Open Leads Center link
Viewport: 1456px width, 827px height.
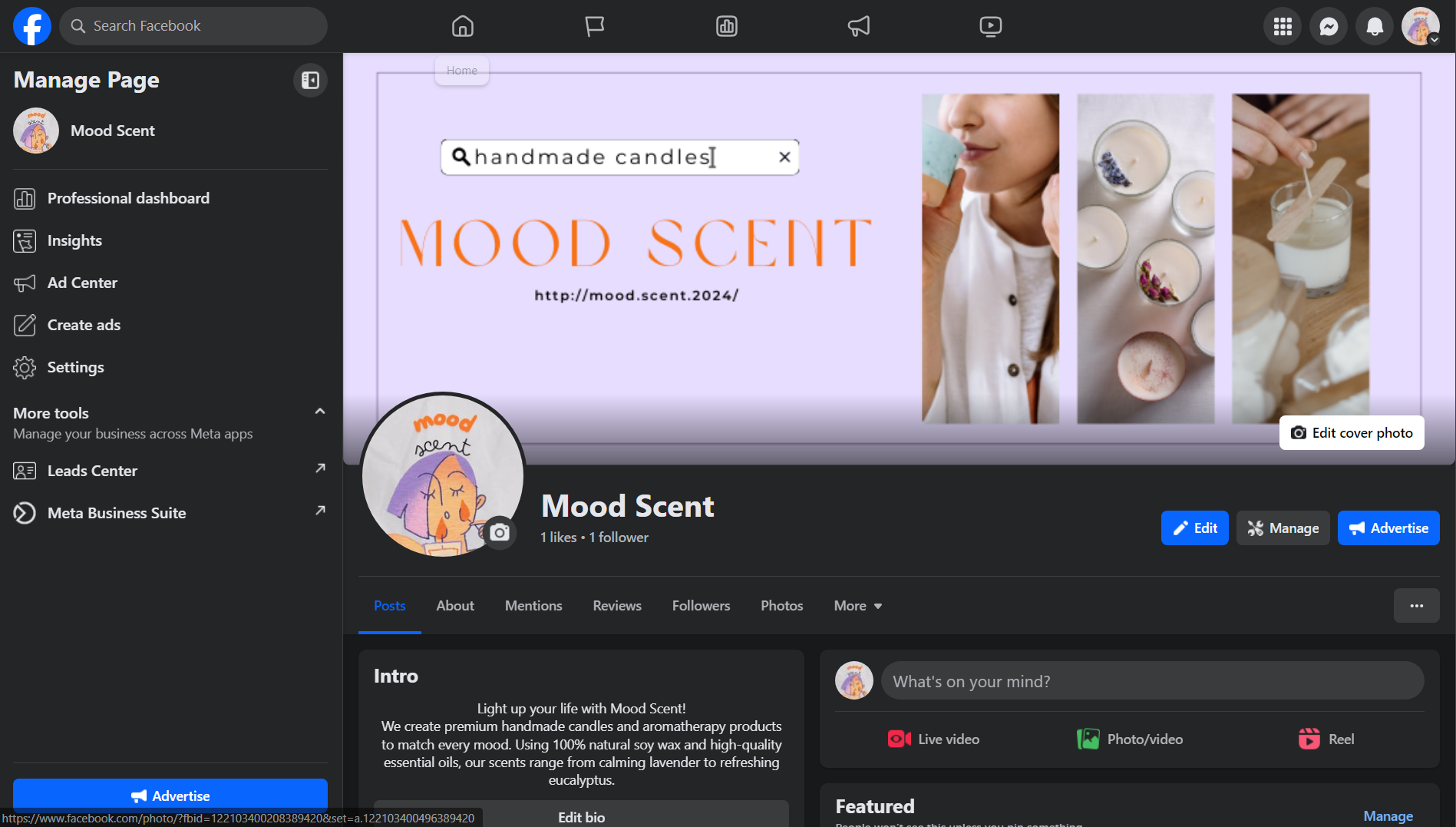(170, 471)
